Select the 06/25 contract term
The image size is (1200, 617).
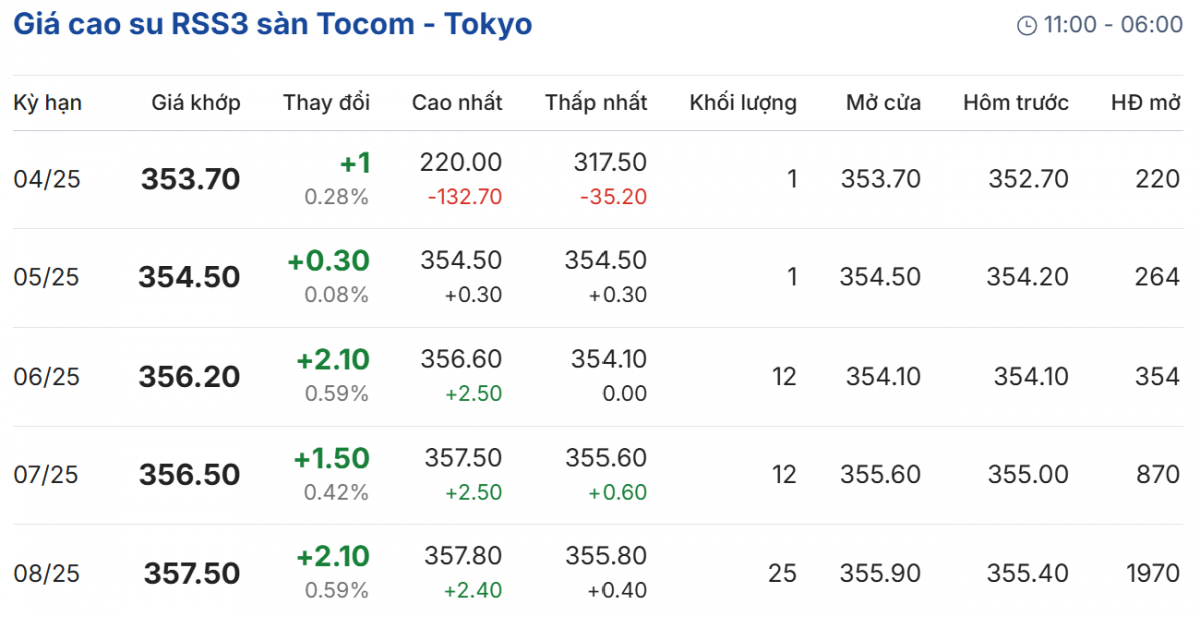46,377
